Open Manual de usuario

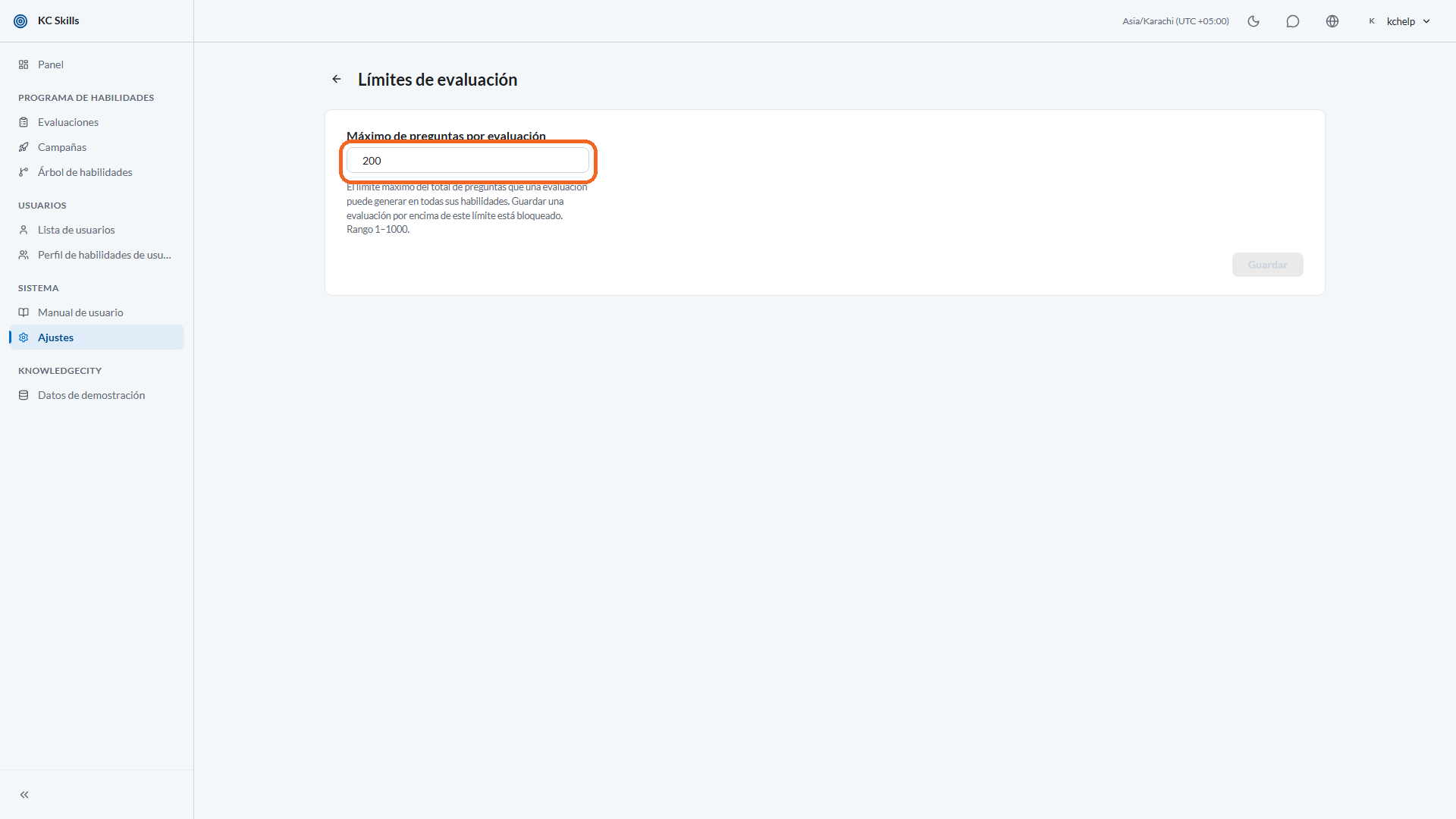[97, 312]
